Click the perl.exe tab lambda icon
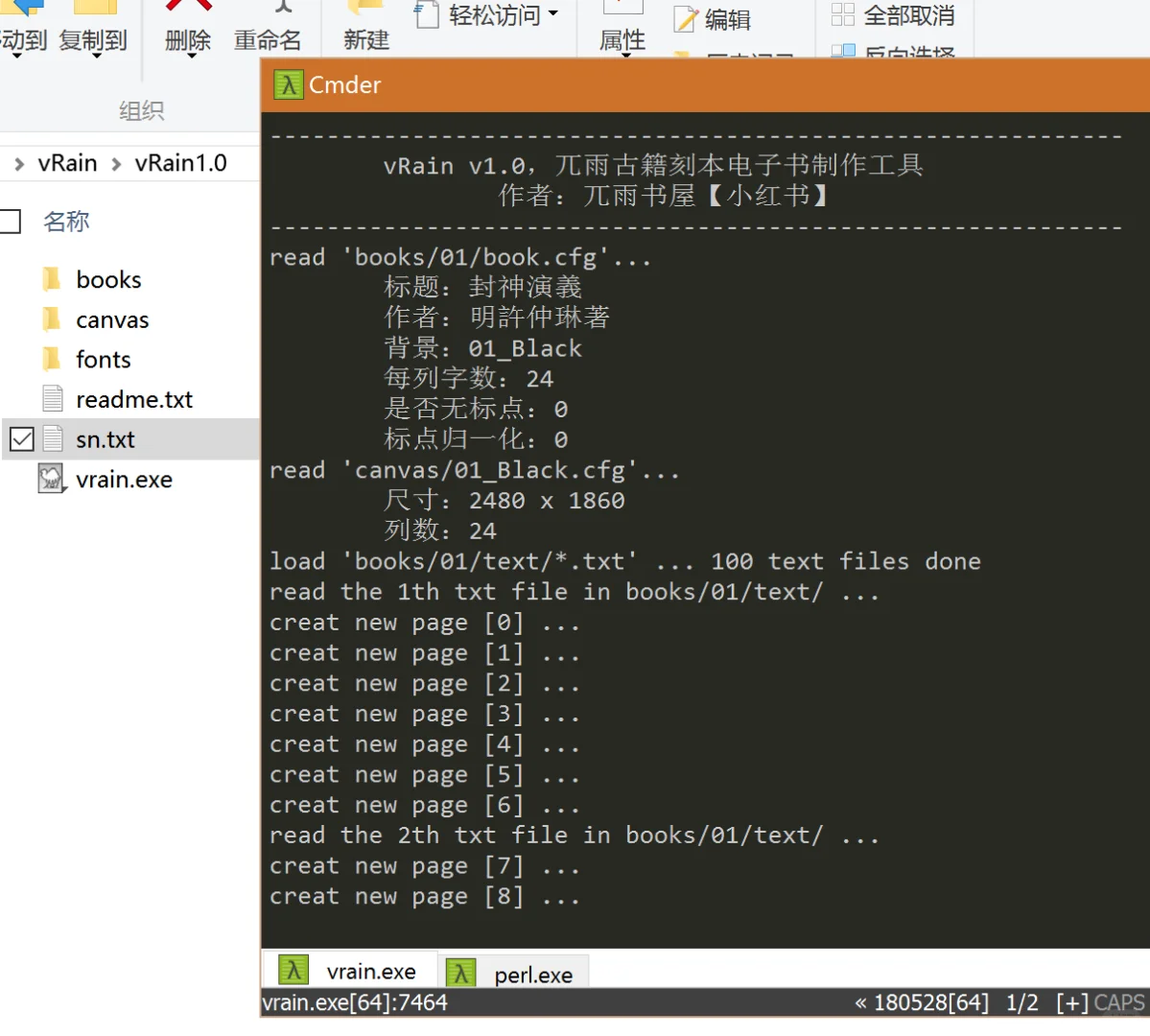The image size is (1150, 1036). tap(460, 973)
